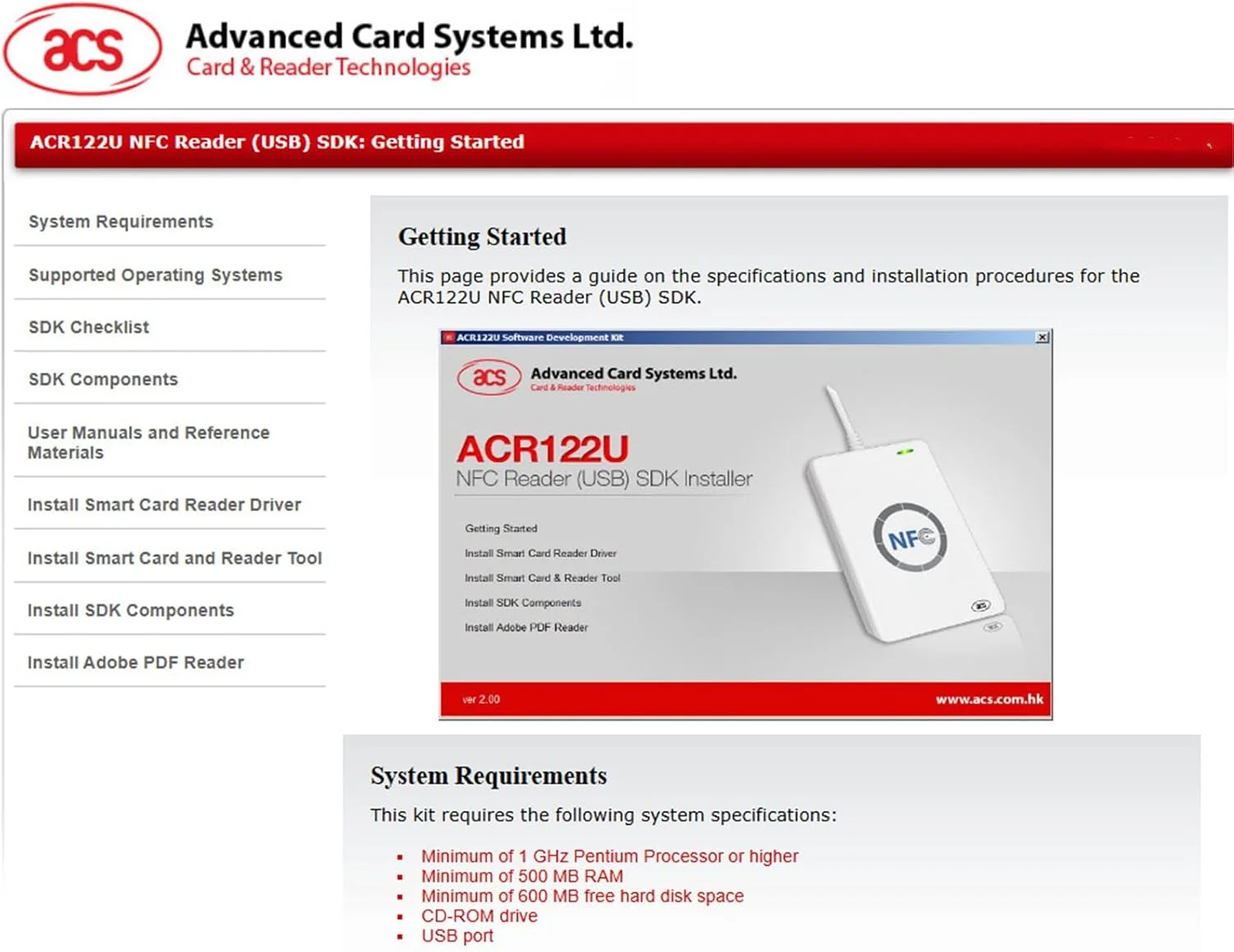Select SDK Checklist in the sidebar

pos(87,327)
